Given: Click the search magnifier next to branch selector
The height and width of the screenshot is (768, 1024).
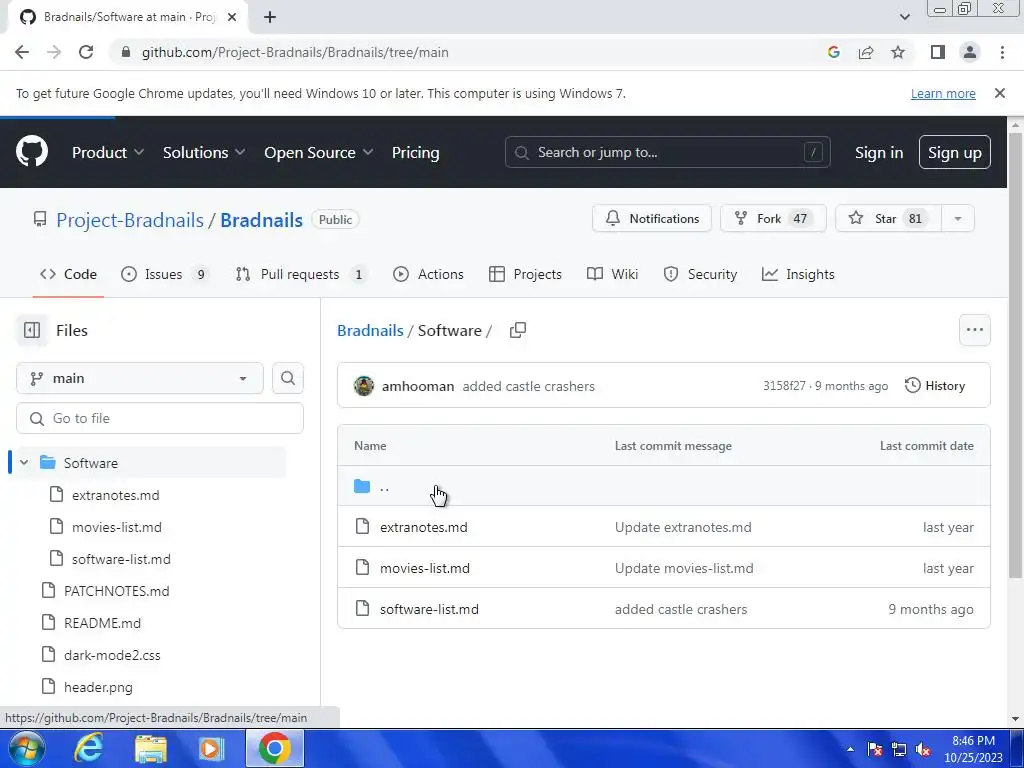Looking at the screenshot, I should (x=288, y=378).
